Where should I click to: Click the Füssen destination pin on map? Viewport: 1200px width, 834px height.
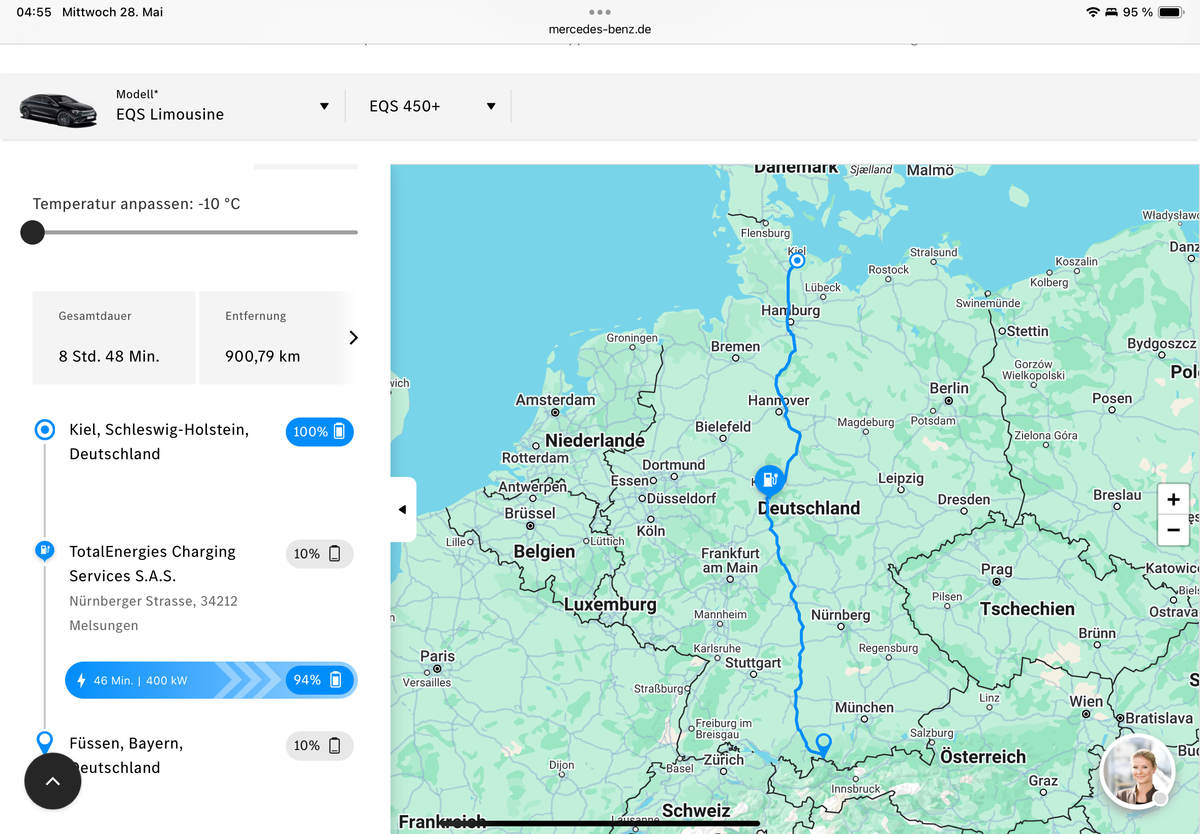click(823, 744)
